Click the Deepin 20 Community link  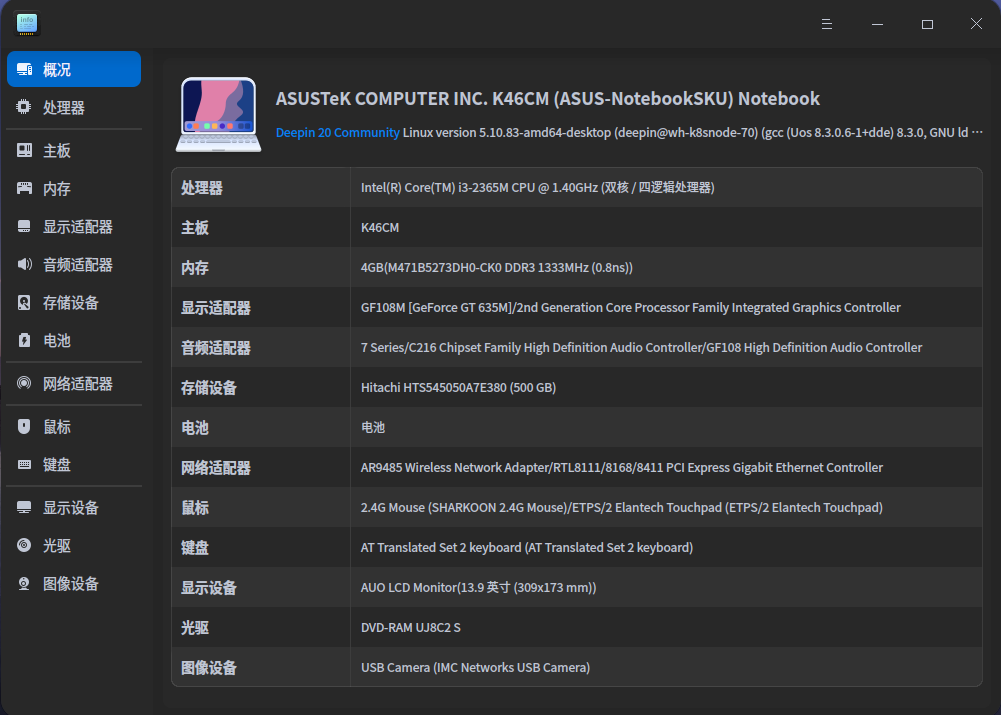(x=338, y=131)
